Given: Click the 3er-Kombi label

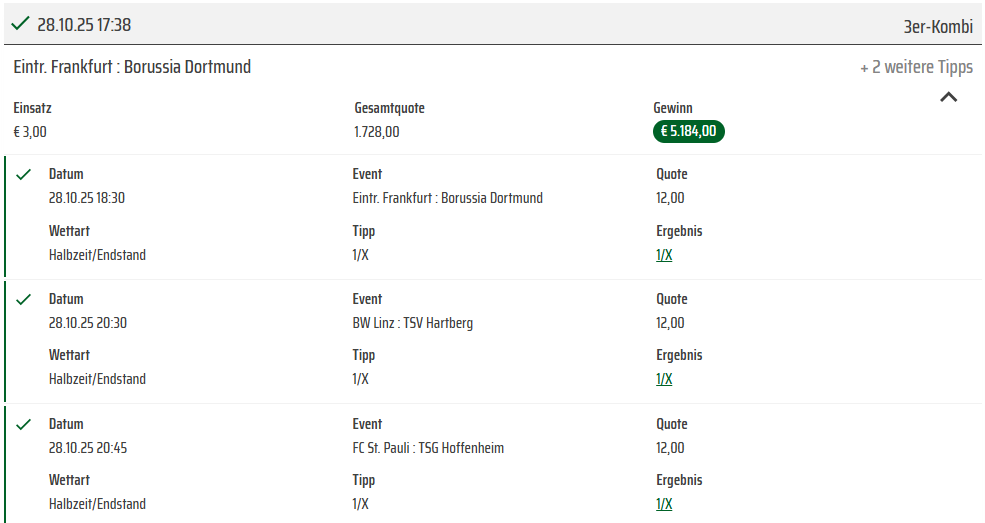Looking at the screenshot, I should [x=937, y=27].
